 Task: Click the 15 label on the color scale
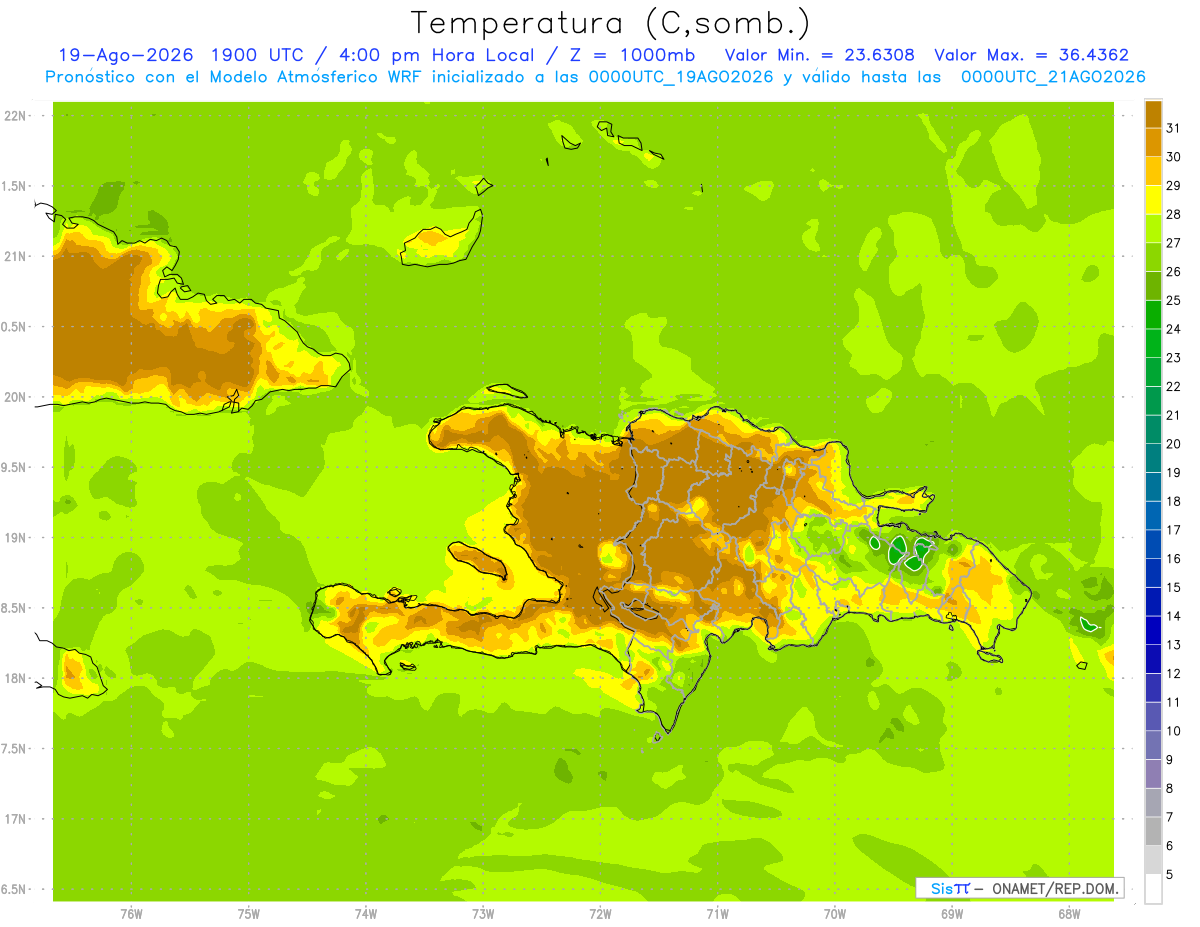click(1173, 587)
